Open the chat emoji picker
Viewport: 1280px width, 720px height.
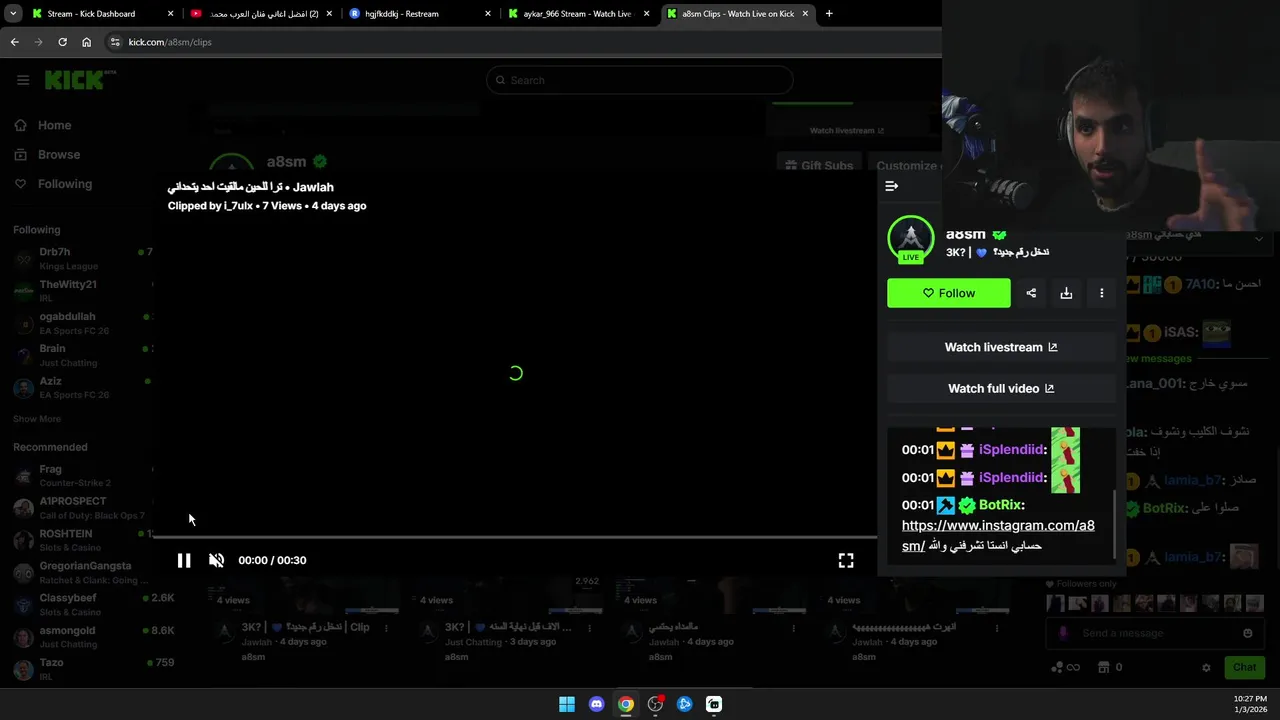click(1247, 633)
